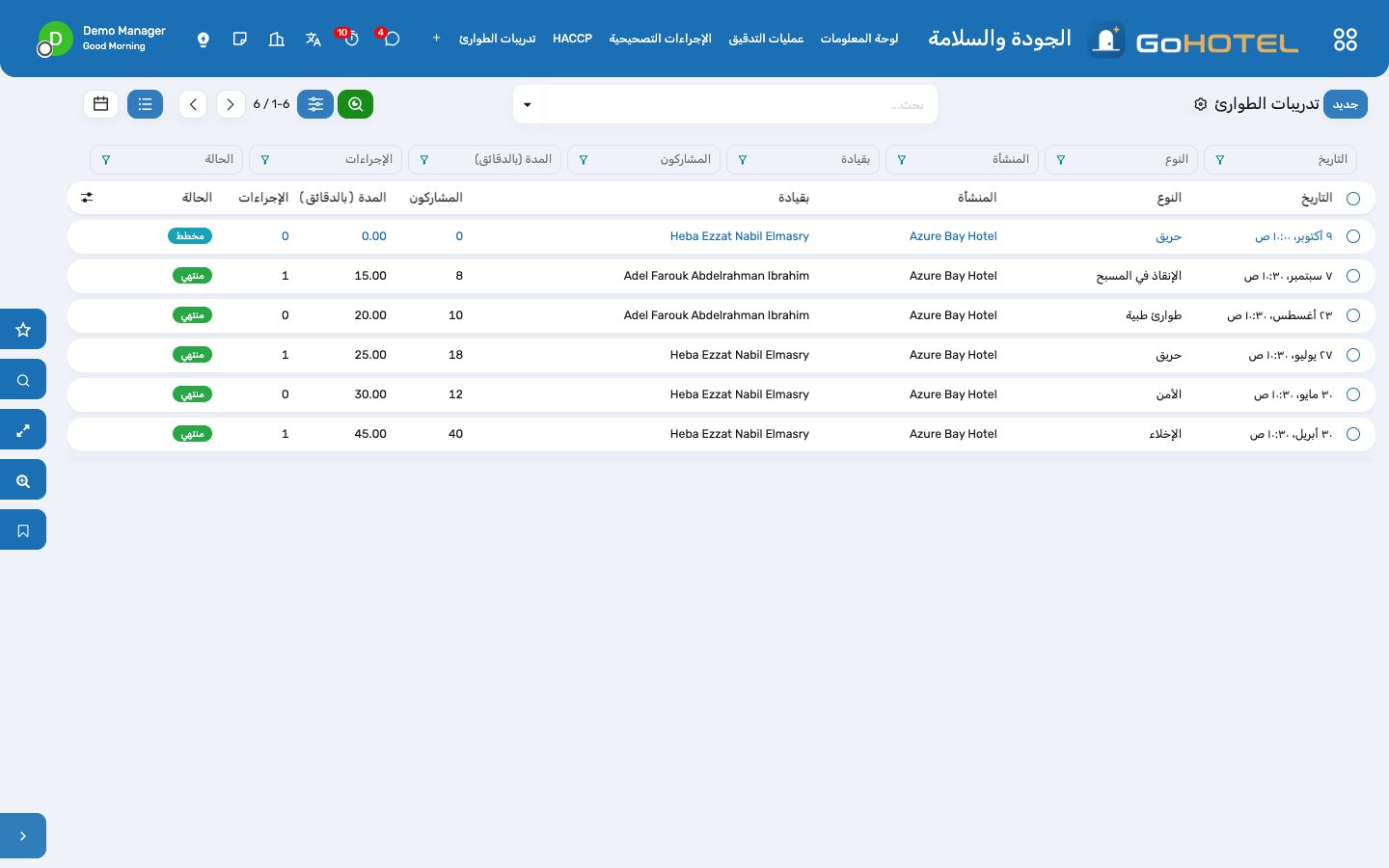Viewport: 1389px width, 868px height.
Task: Open the settings gear beside تدريبات الطوارئ title
Action: (1200, 104)
